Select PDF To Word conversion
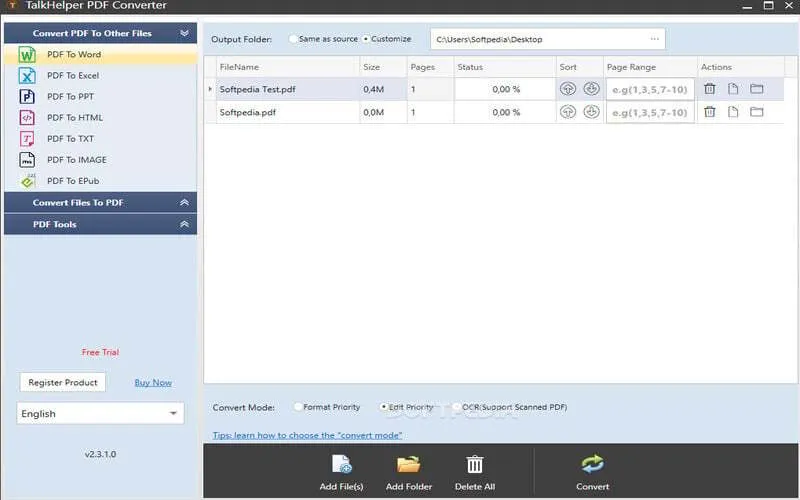 [100, 55]
